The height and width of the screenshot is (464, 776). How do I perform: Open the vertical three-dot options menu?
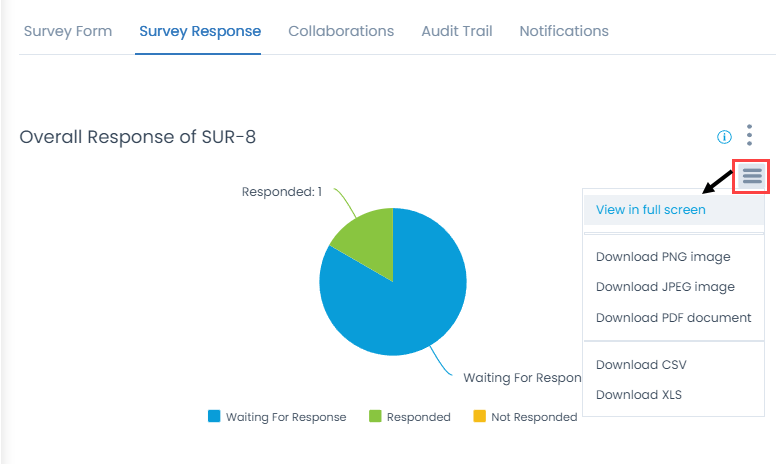(x=750, y=136)
